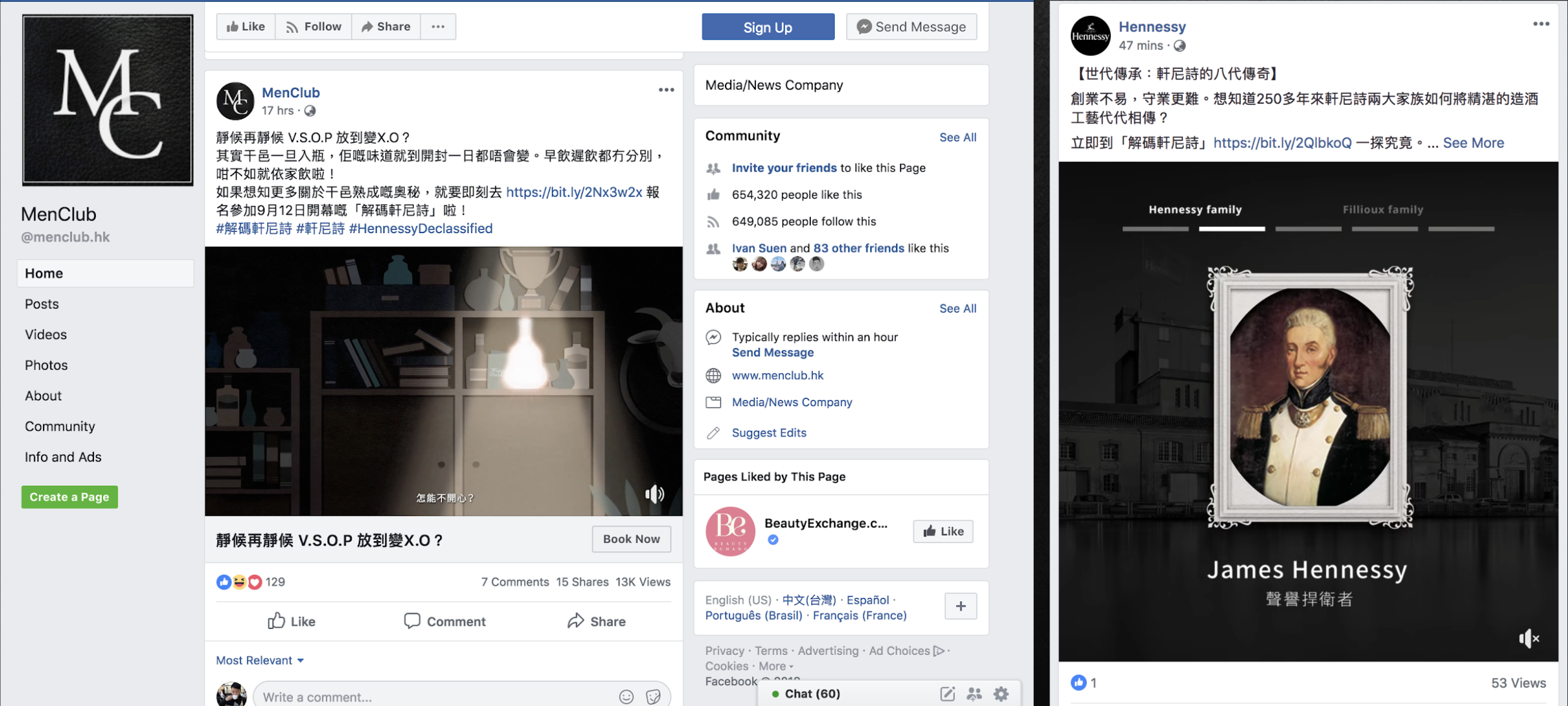Click the MenClub page logo thumbnail
1568x706 pixels.
(107, 100)
